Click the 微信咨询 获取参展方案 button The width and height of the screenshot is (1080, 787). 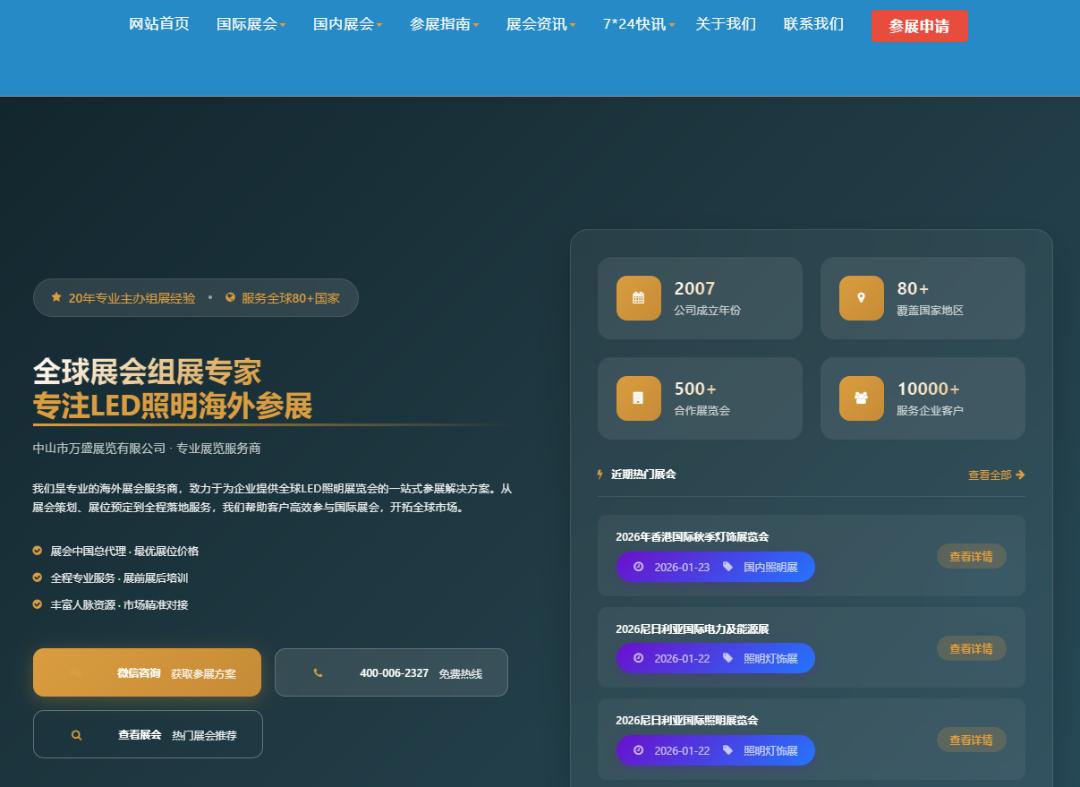coord(147,673)
